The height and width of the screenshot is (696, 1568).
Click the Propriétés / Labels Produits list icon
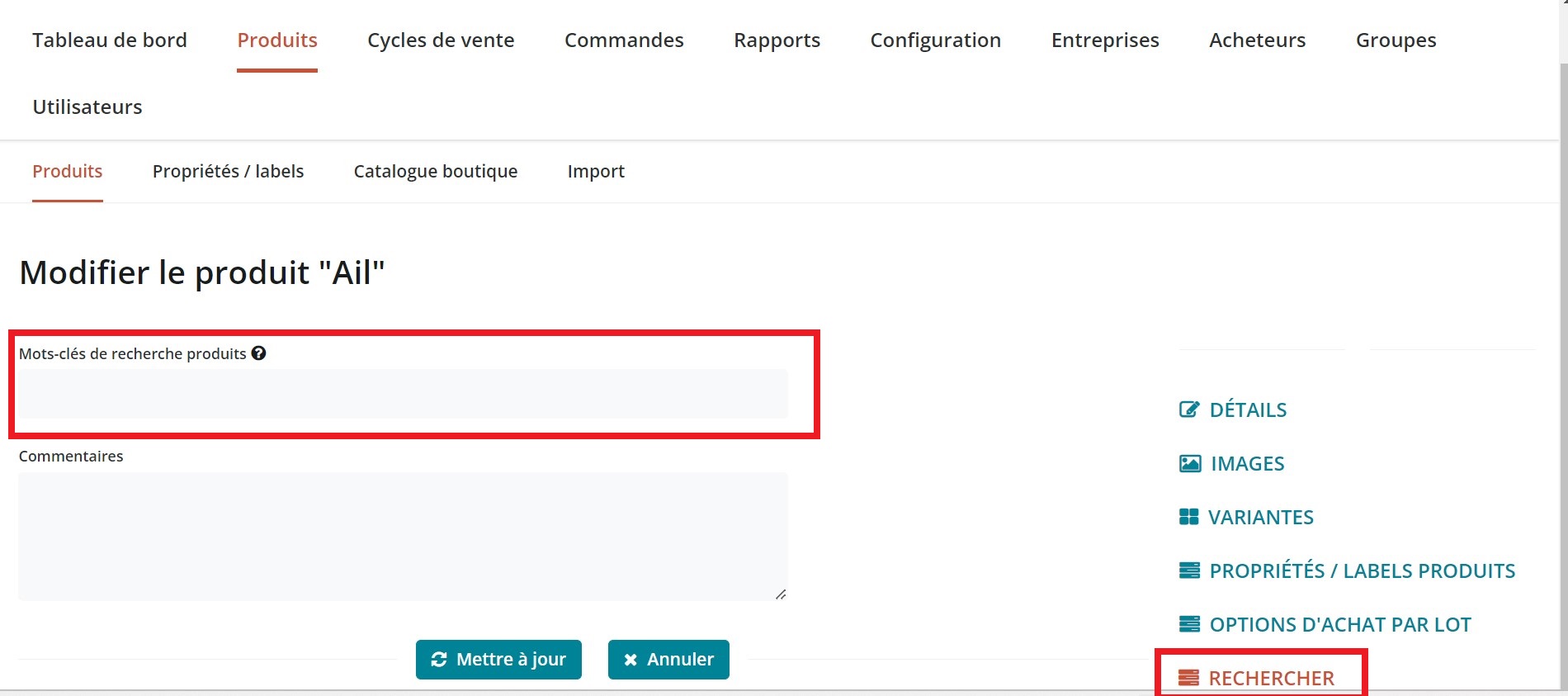(x=1189, y=571)
